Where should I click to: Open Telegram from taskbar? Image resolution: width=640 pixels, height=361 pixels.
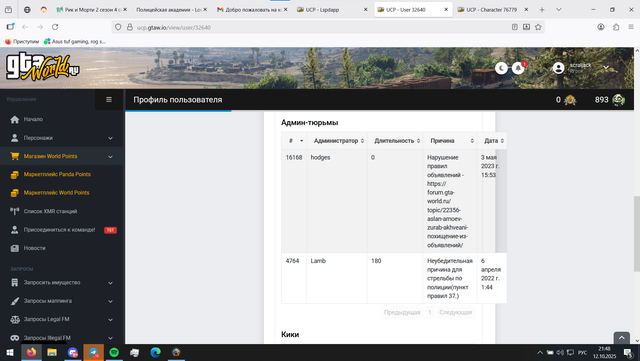(93, 352)
